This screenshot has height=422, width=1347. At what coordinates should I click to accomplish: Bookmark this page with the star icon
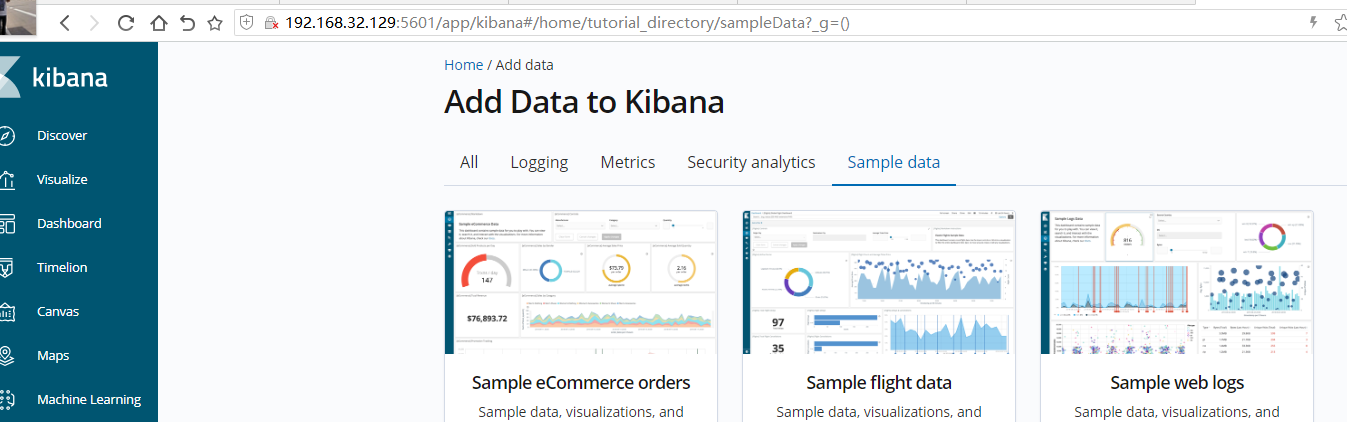[215, 22]
